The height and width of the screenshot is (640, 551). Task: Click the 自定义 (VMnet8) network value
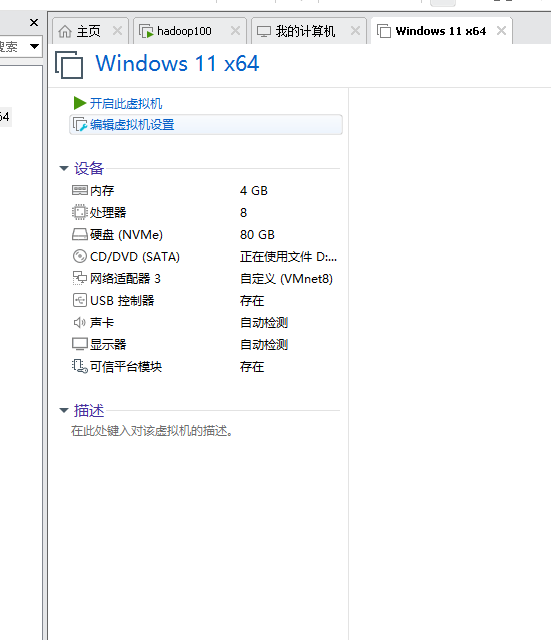click(x=286, y=279)
